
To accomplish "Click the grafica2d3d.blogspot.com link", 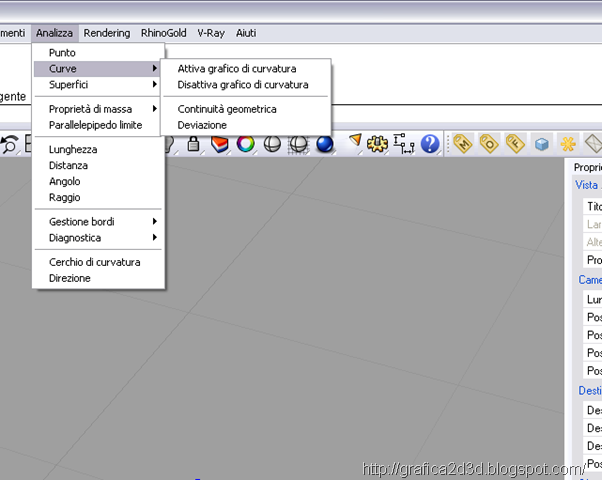I will click(472, 469).
